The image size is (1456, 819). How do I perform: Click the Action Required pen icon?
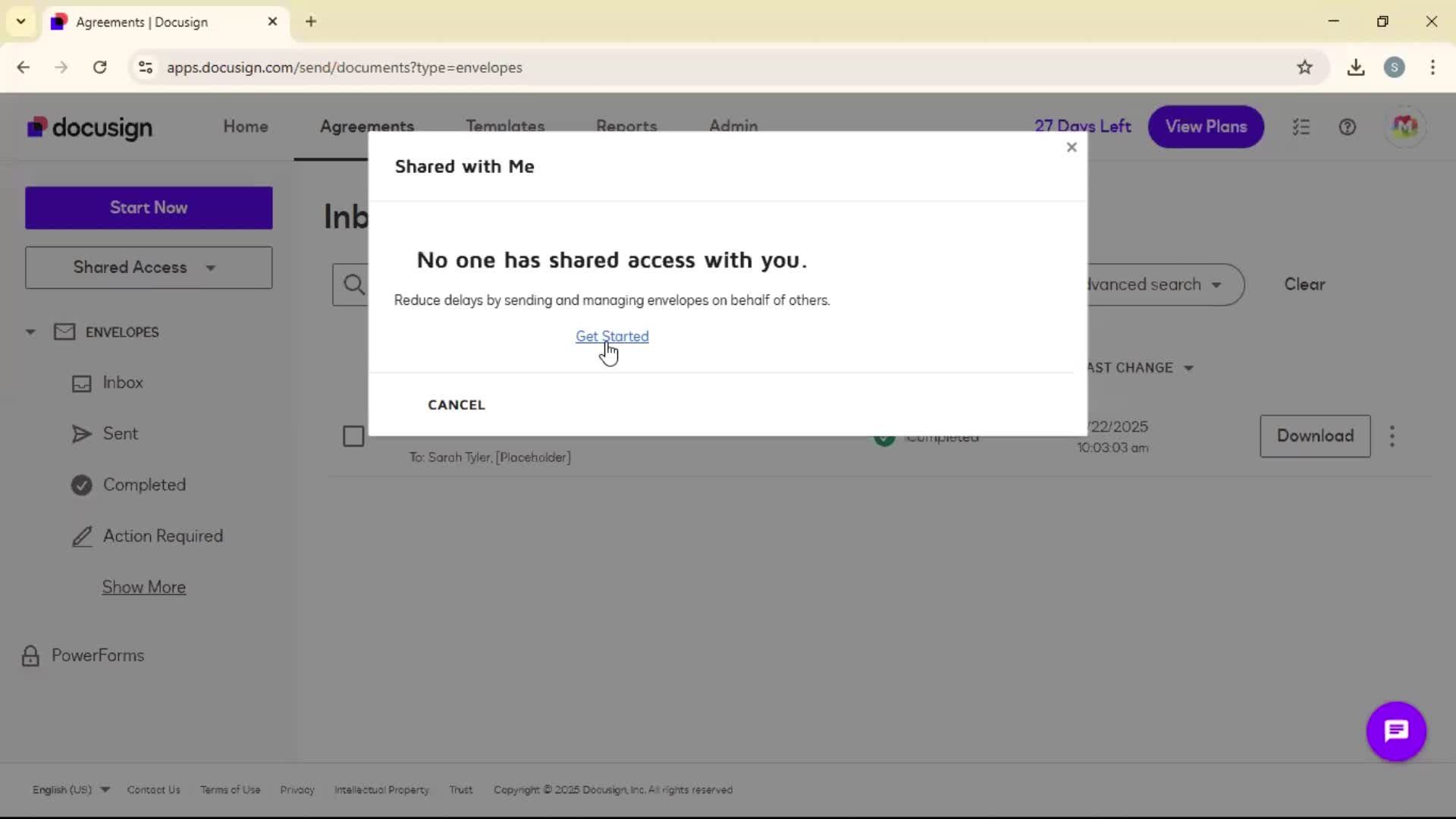[82, 537]
